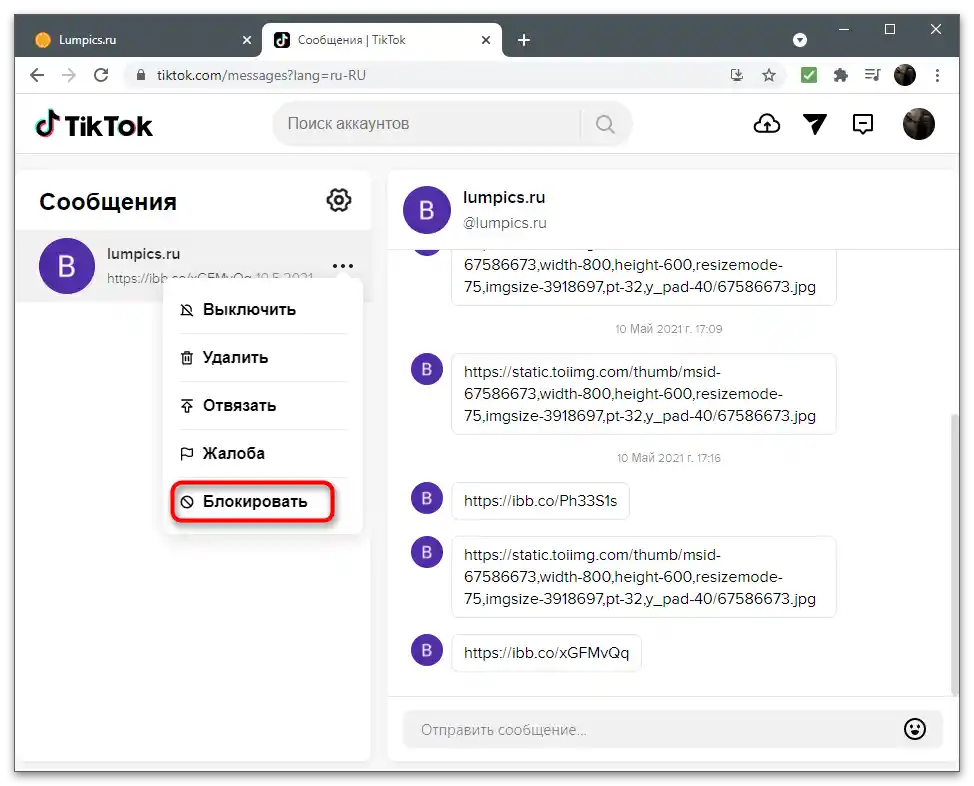The image size is (974, 786).
Task: Open the https://ibb.co/Ph33S1s message link
Action: point(540,501)
